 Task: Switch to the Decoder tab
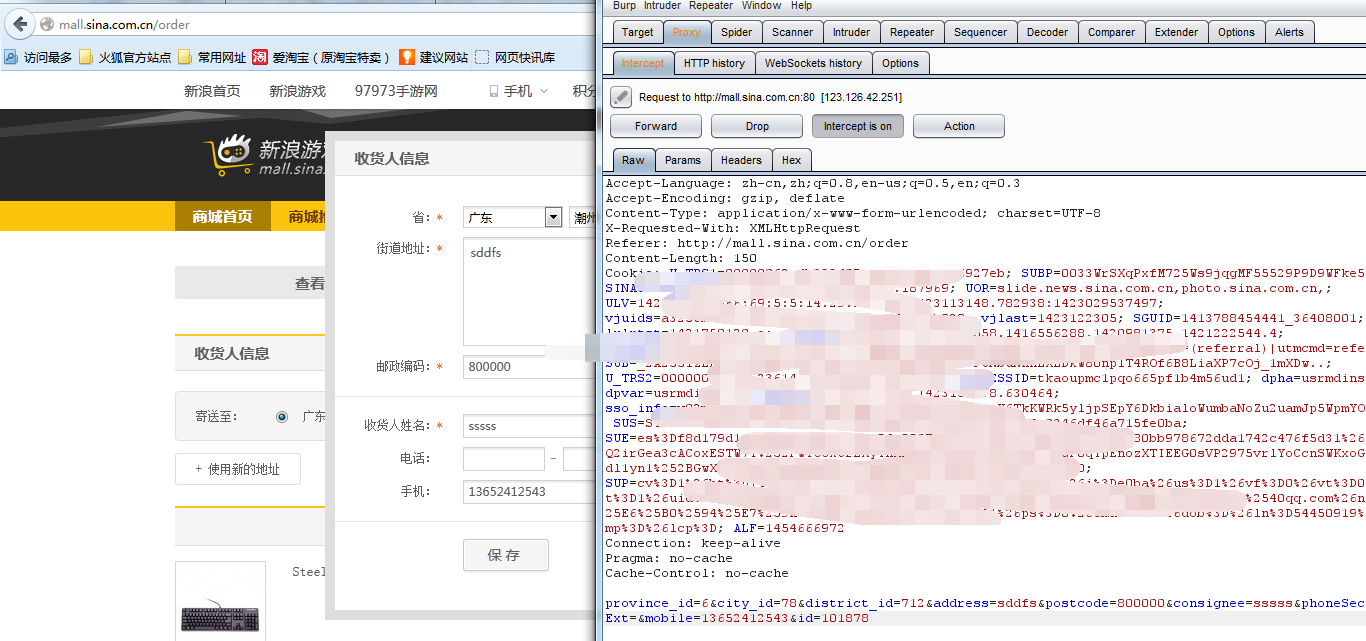point(1048,32)
